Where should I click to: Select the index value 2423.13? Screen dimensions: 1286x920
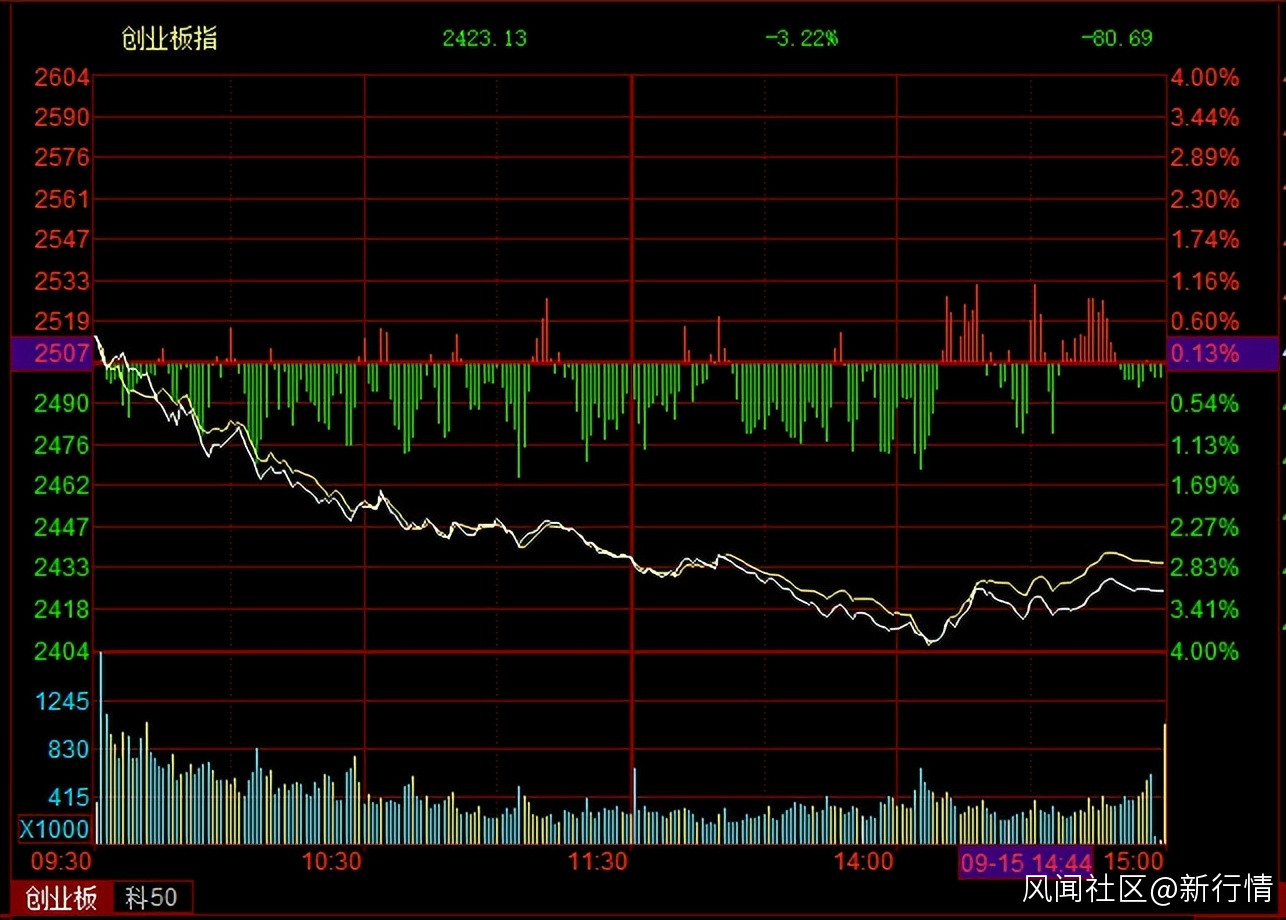pos(485,39)
